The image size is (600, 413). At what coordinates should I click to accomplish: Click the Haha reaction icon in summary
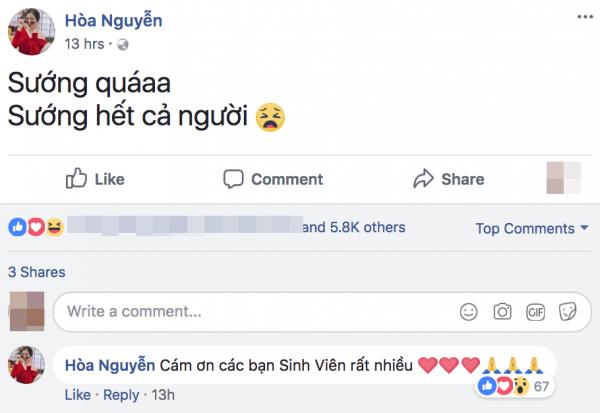pos(53,228)
